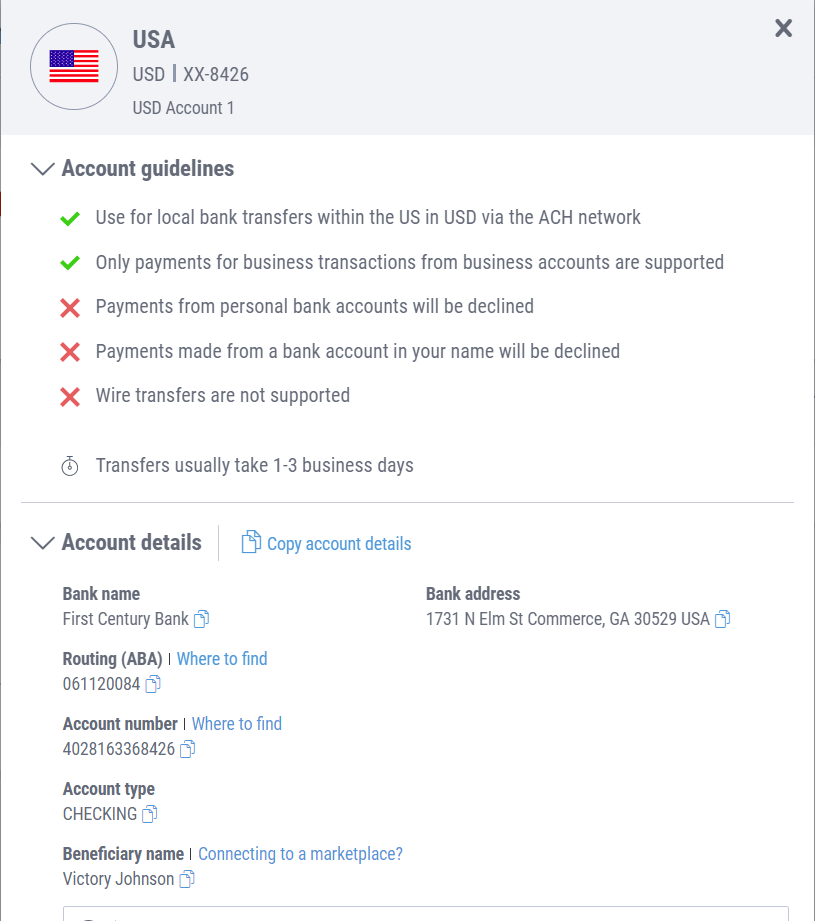
Task: Open Where to find for Account number
Action: click(x=237, y=724)
